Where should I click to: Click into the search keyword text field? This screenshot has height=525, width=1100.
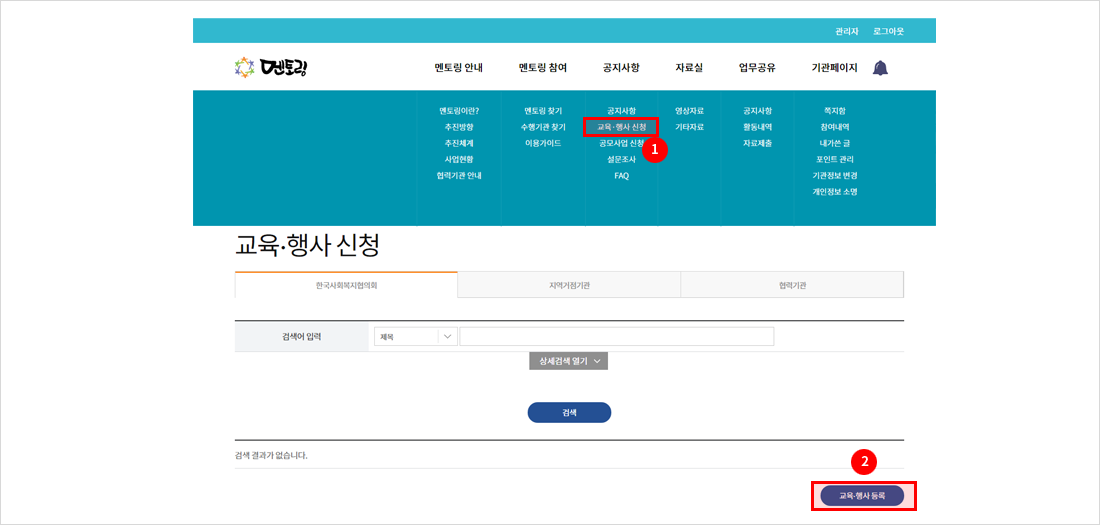[x=616, y=337]
